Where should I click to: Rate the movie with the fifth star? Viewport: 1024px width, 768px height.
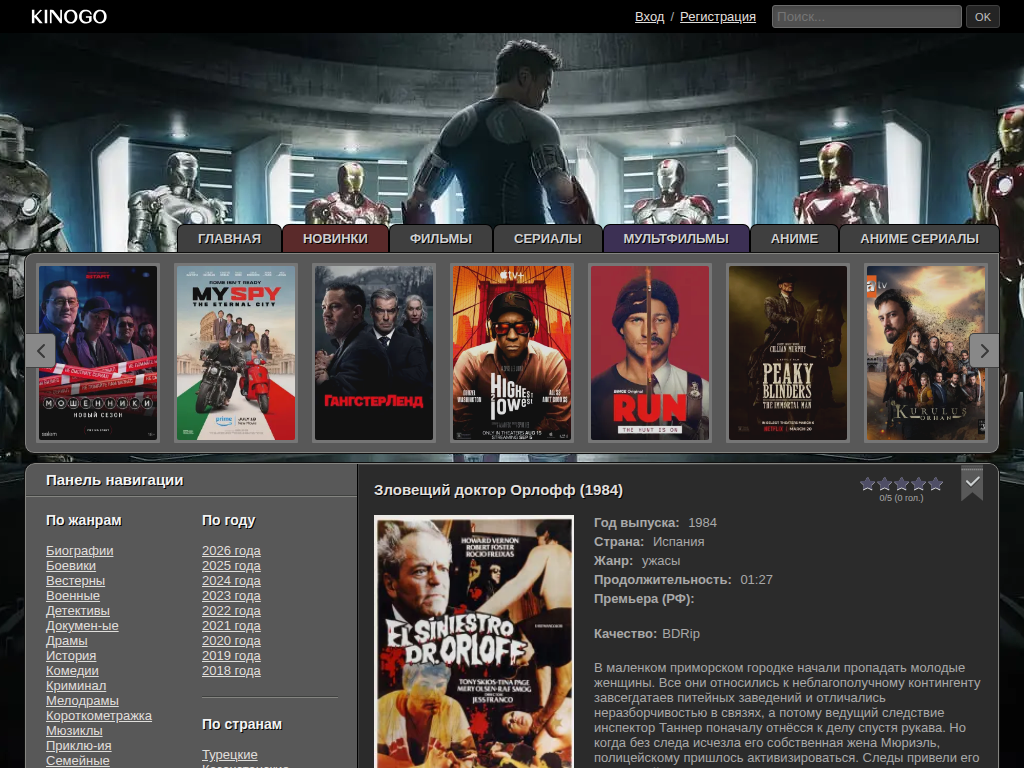point(935,484)
